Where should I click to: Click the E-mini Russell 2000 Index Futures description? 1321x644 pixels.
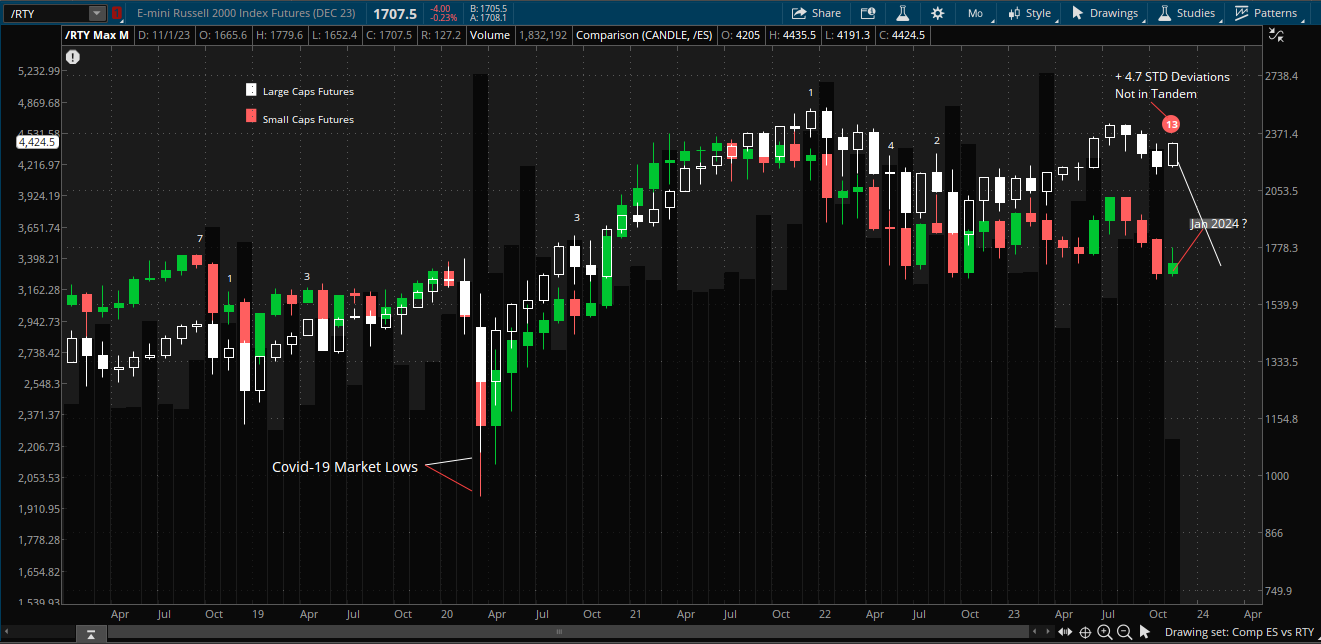point(247,13)
